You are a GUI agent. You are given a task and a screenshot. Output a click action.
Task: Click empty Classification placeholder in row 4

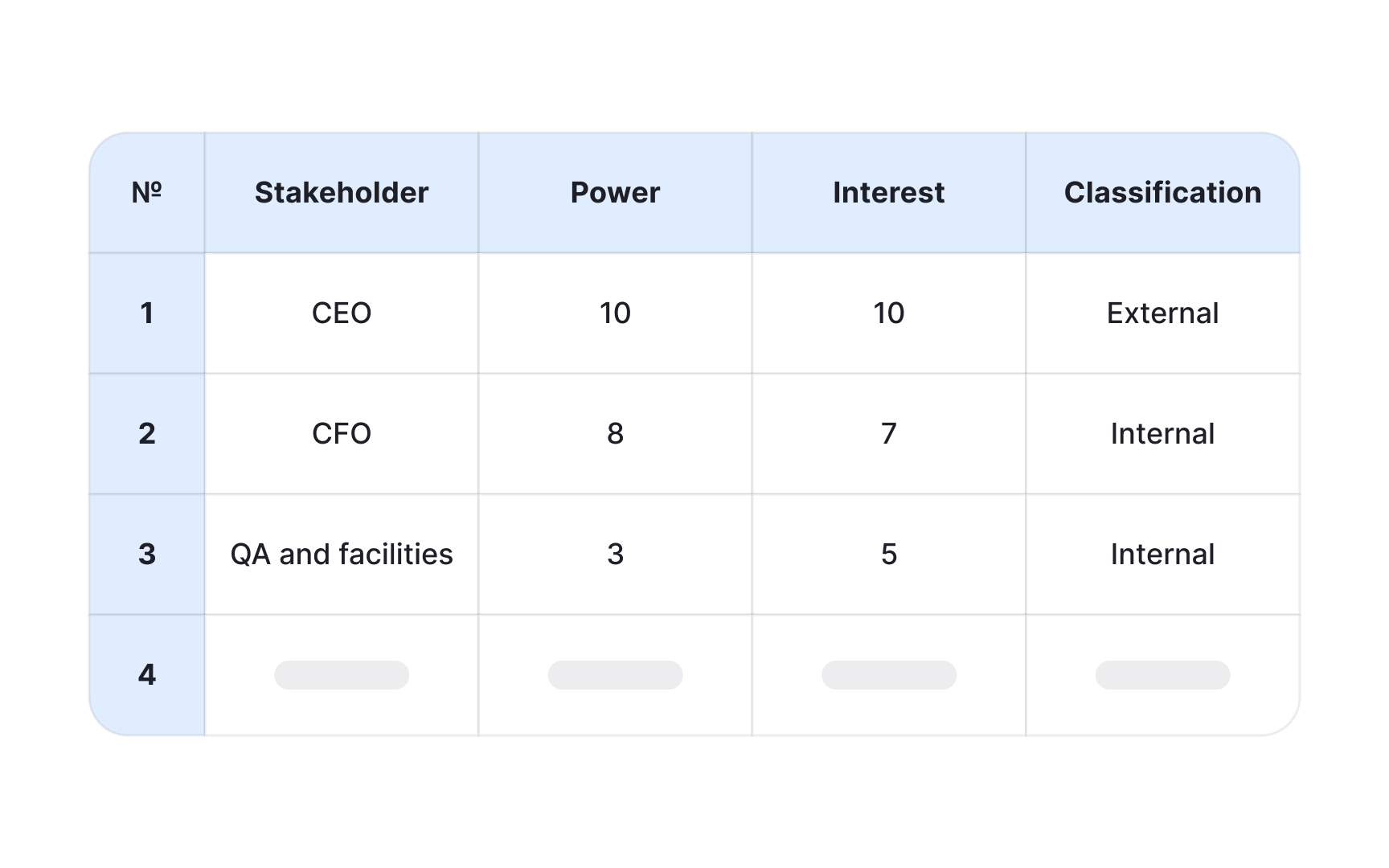pos(1162,675)
